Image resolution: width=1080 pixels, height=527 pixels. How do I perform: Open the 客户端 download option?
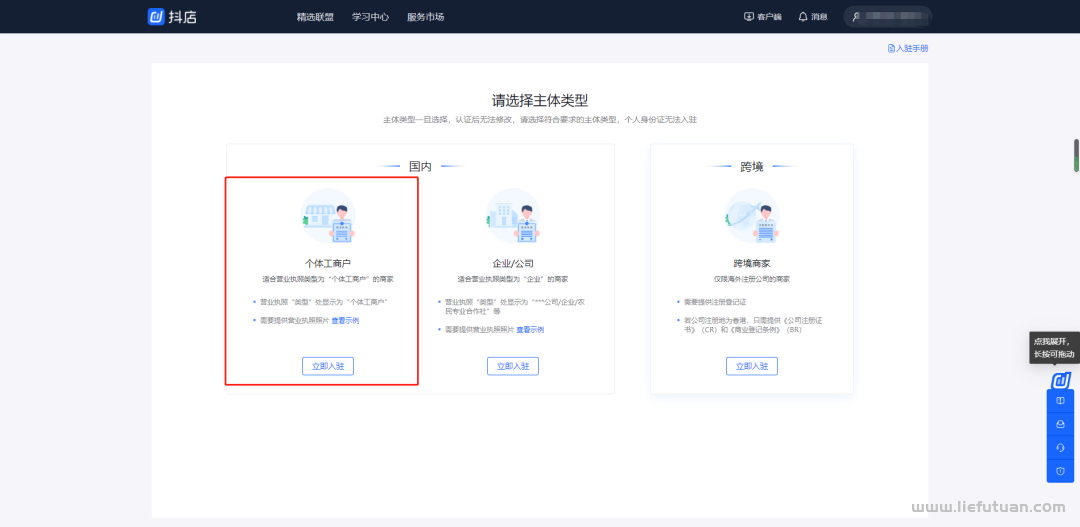pyautogui.click(x=763, y=17)
